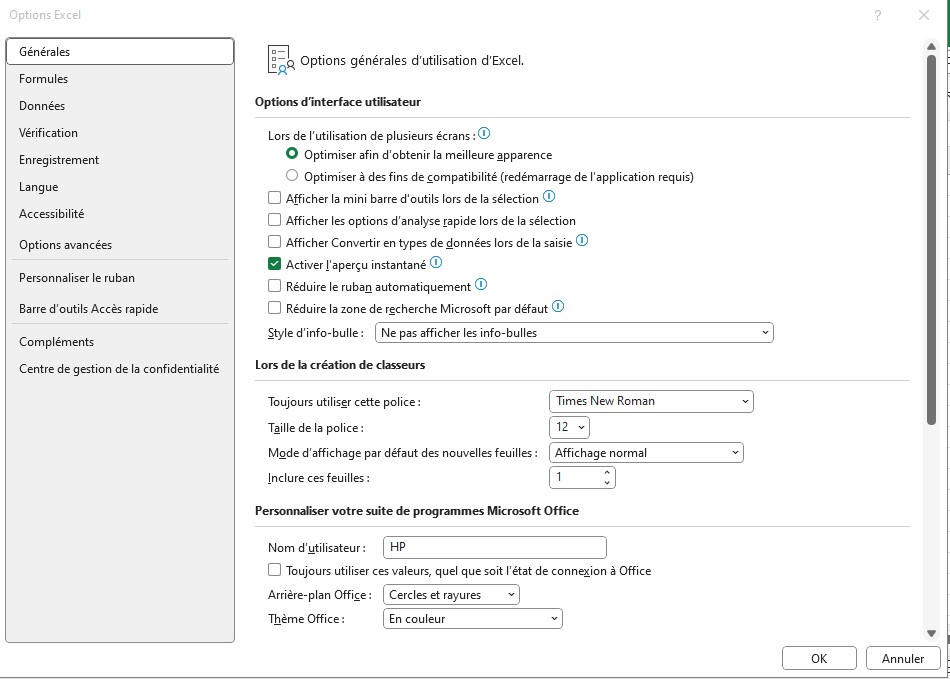This screenshot has height=679, width=950.
Task: Uncheck Activer l'aperçu instantané
Action: tap(274, 264)
